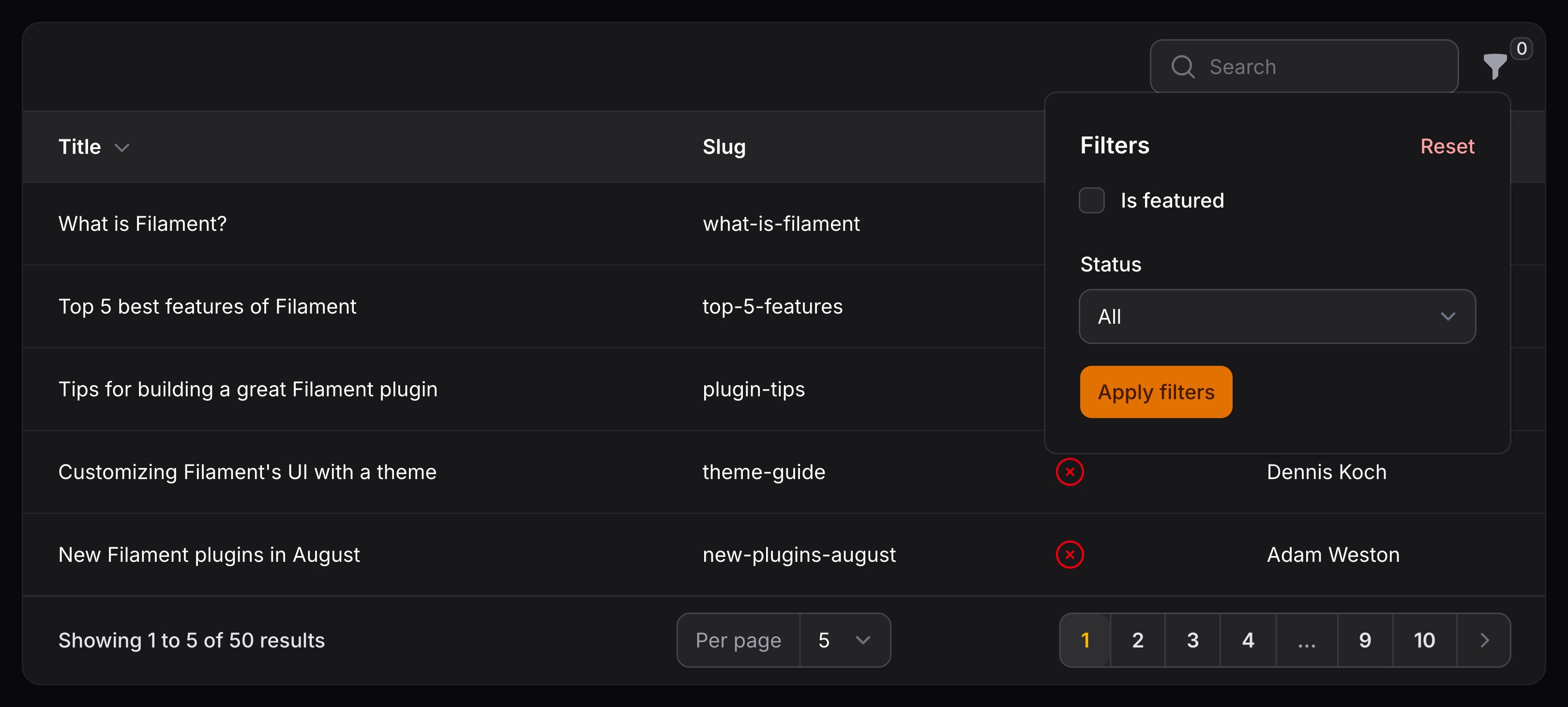Click the search magnifier icon
This screenshot has height=707, width=1568.
tap(1183, 66)
